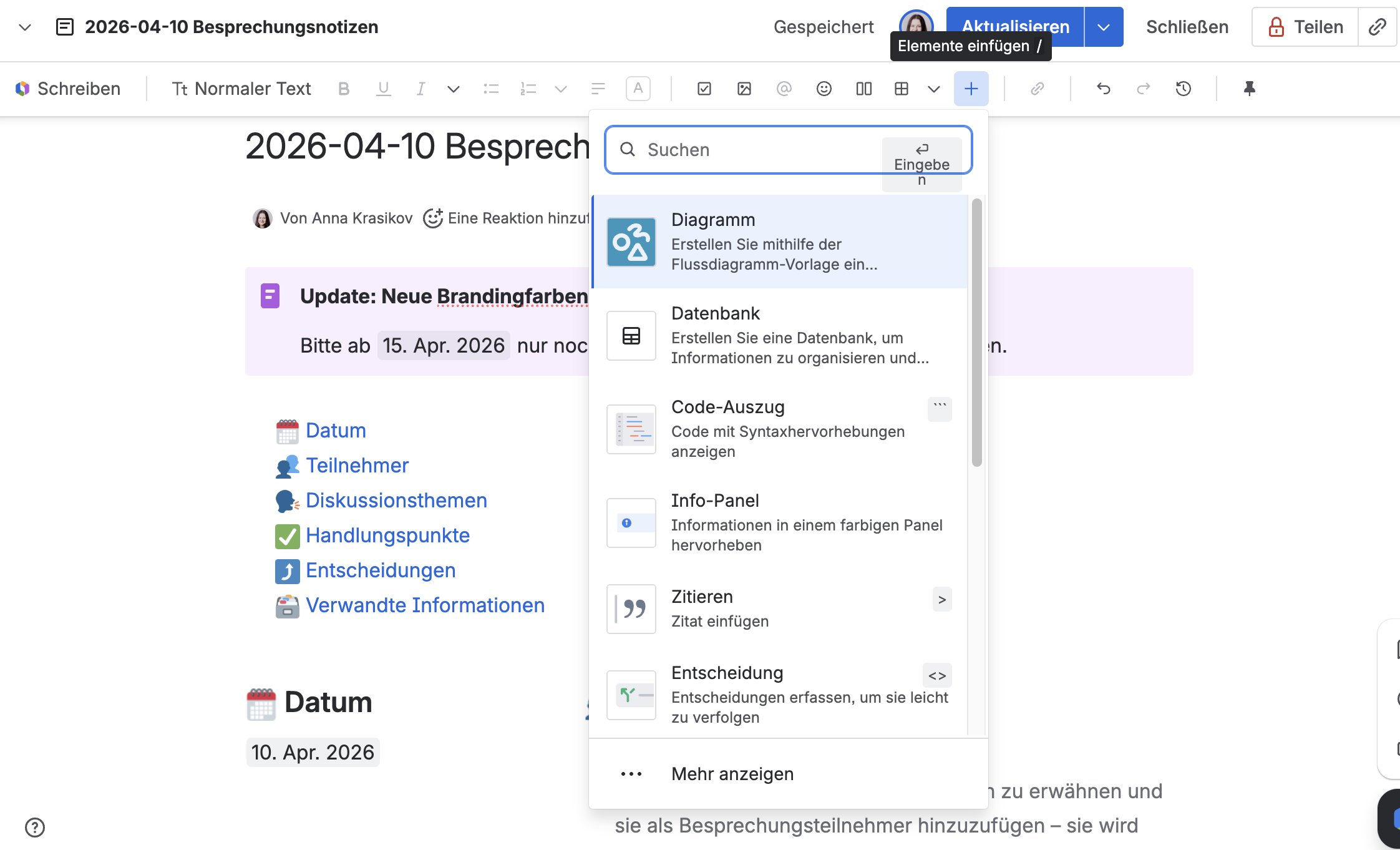Toggle italic formatting
The height and width of the screenshot is (850, 1400).
(x=421, y=89)
